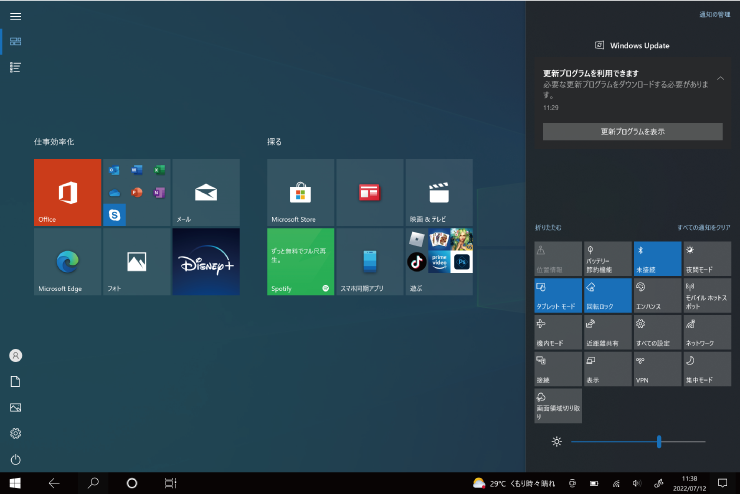Viewport: 740px width, 495px height.
Task: Toggle the Bluetooth 未接続 quick action
Action: pyautogui.click(x=657, y=259)
